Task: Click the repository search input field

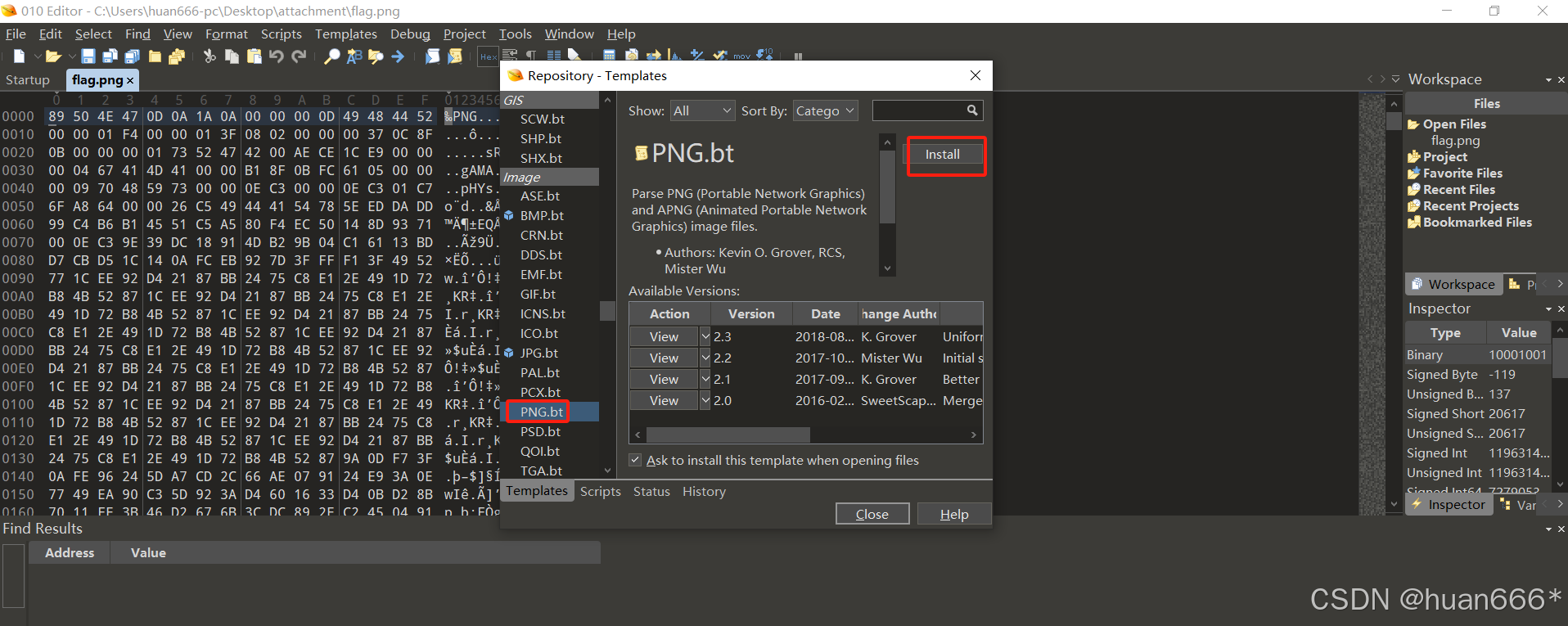Action: pos(919,110)
